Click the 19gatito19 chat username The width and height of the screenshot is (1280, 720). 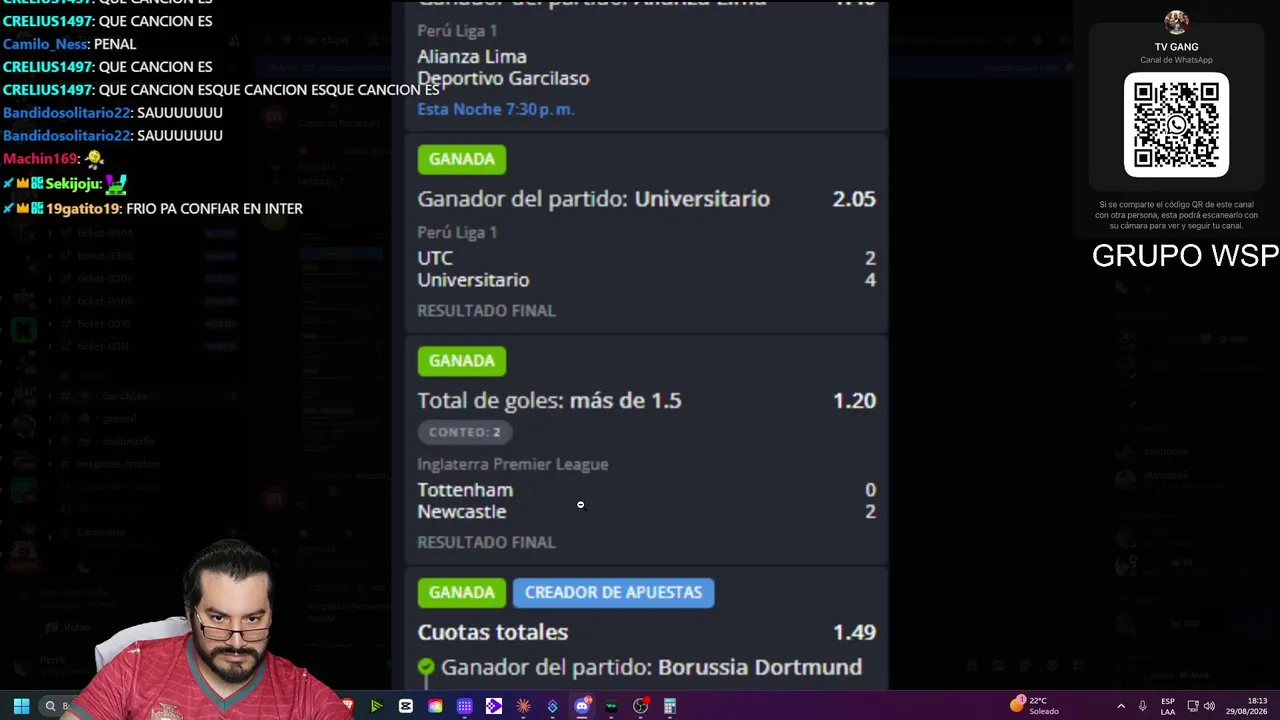point(83,209)
